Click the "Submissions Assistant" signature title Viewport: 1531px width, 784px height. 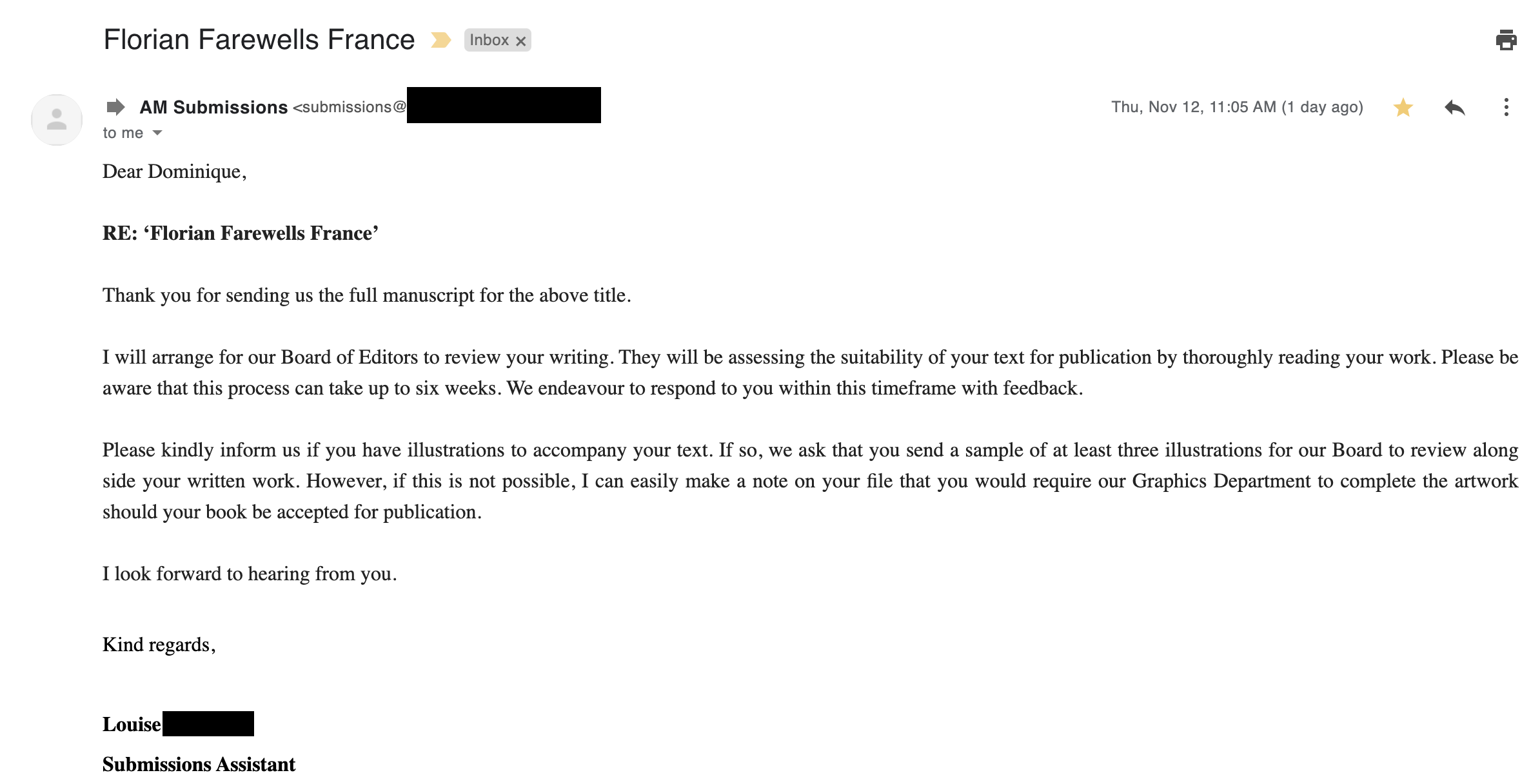(x=199, y=764)
